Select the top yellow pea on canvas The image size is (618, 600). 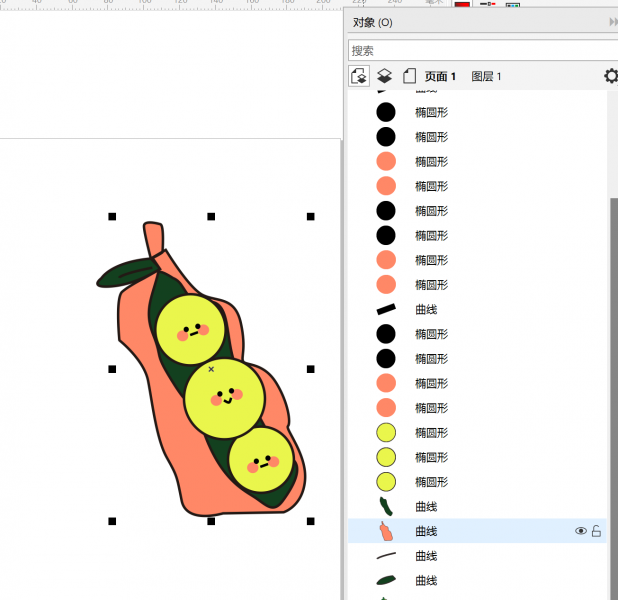tap(190, 330)
